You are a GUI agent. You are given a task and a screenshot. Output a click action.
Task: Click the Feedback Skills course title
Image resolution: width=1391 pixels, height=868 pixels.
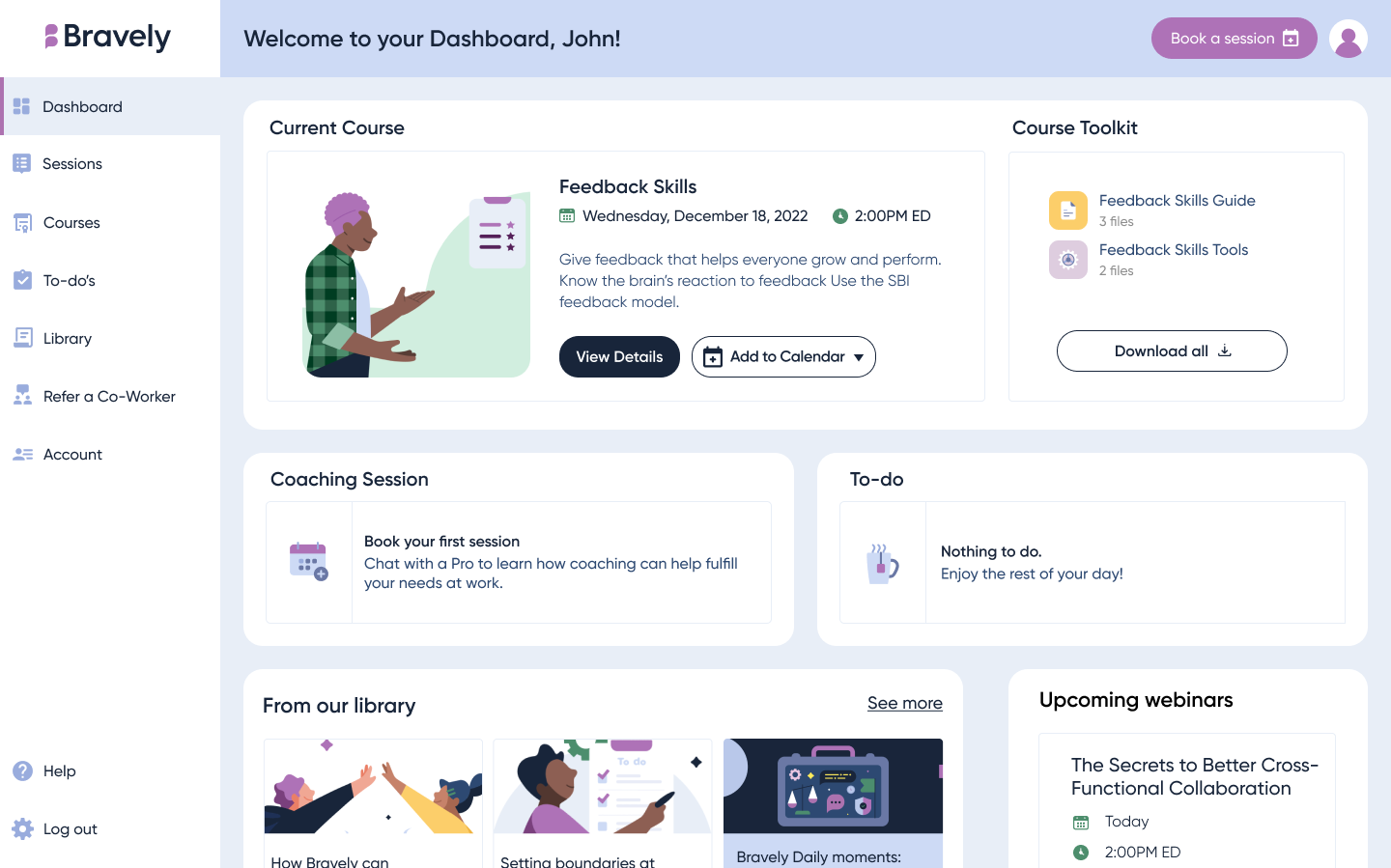pyautogui.click(x=628, y=186)
